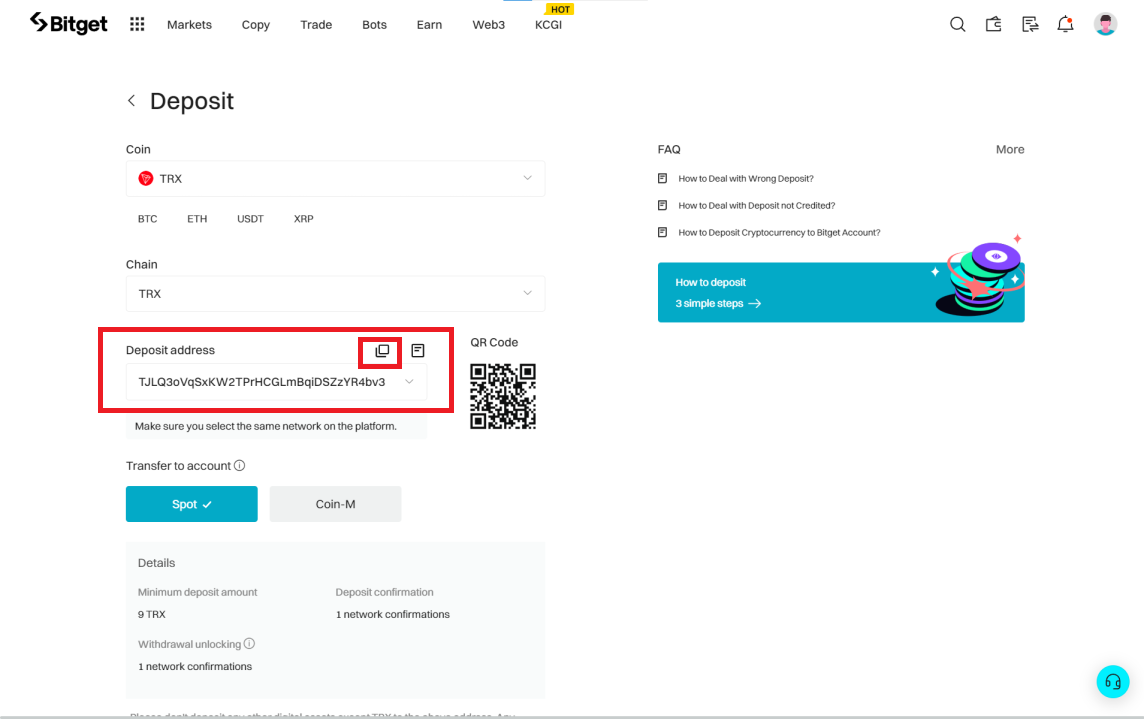This screenshot has height=720, width=1144.
Task: Choose ETH quick coin shortcut
Action: (197, 219)
